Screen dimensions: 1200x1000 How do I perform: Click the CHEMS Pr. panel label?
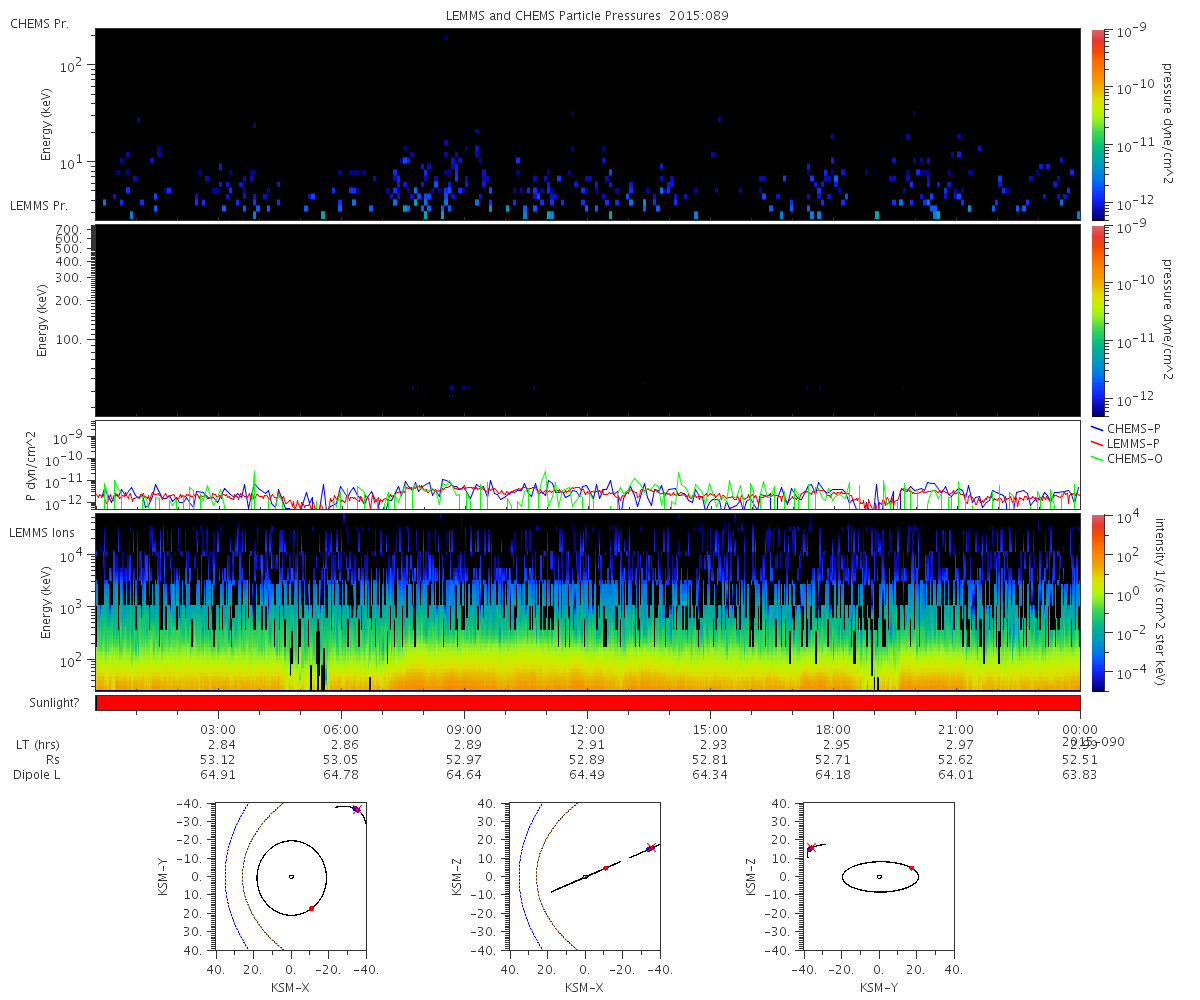(x=39, y=23)
